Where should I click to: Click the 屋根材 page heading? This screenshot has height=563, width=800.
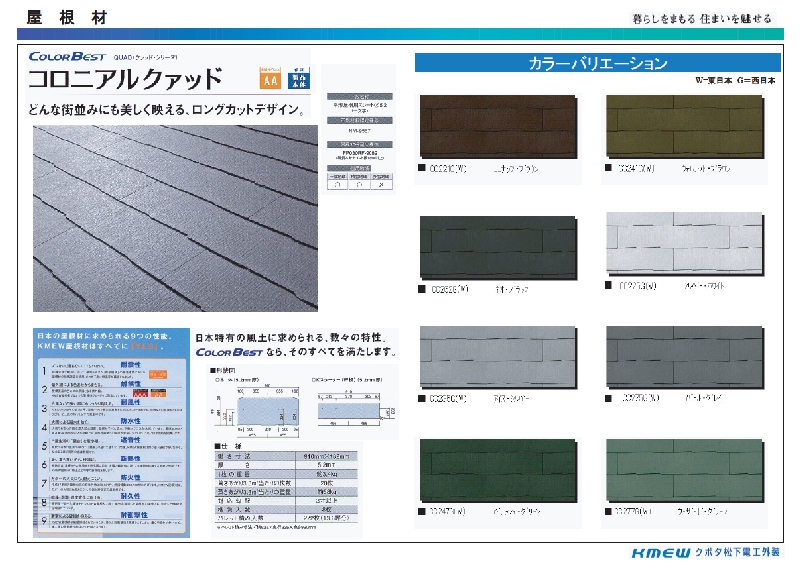67,18
